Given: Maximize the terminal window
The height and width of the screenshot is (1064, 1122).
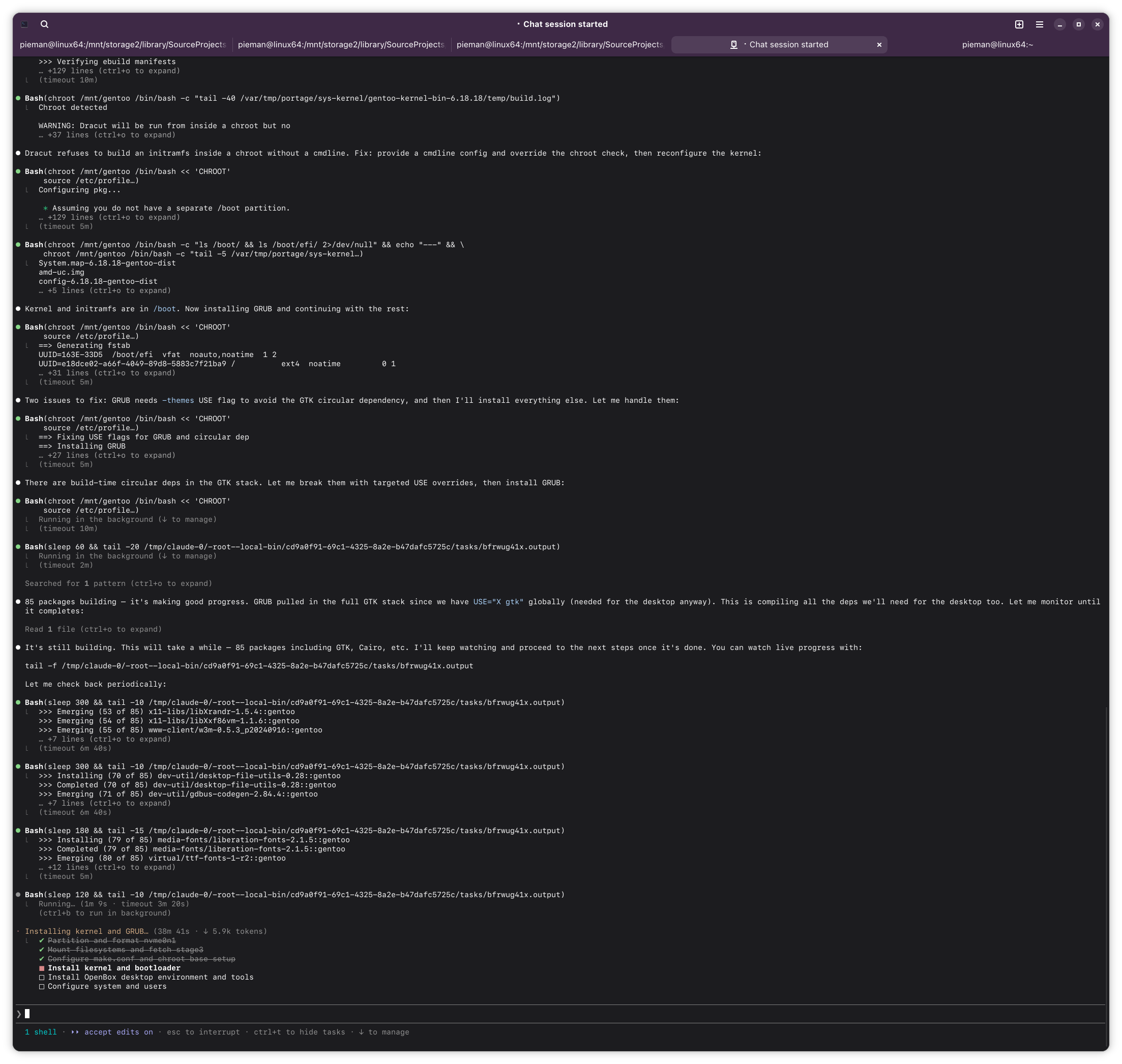Looking at the screenshot, I should tap(1078, 24).
